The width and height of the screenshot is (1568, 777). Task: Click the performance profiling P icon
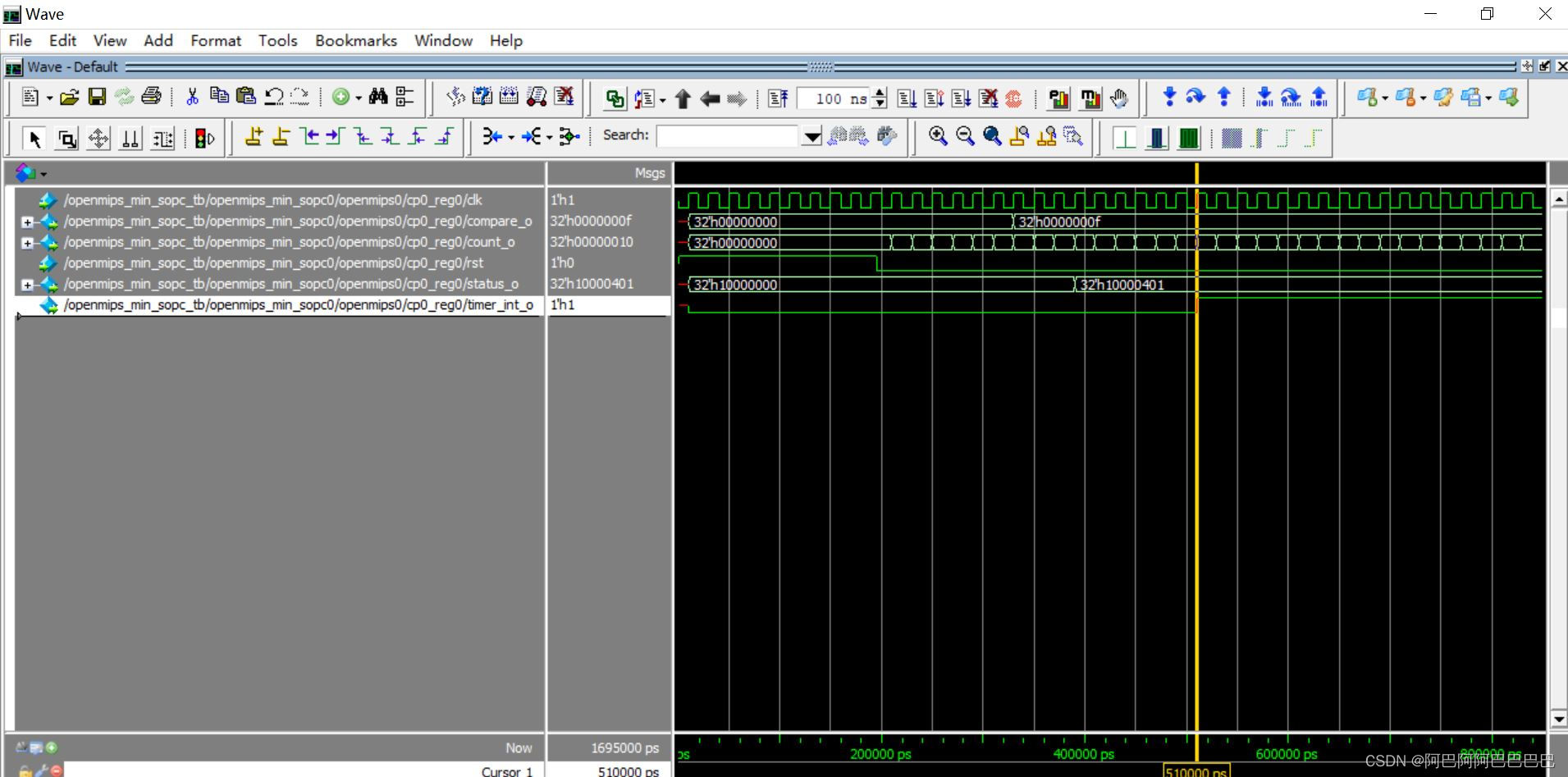[1058, 99]
